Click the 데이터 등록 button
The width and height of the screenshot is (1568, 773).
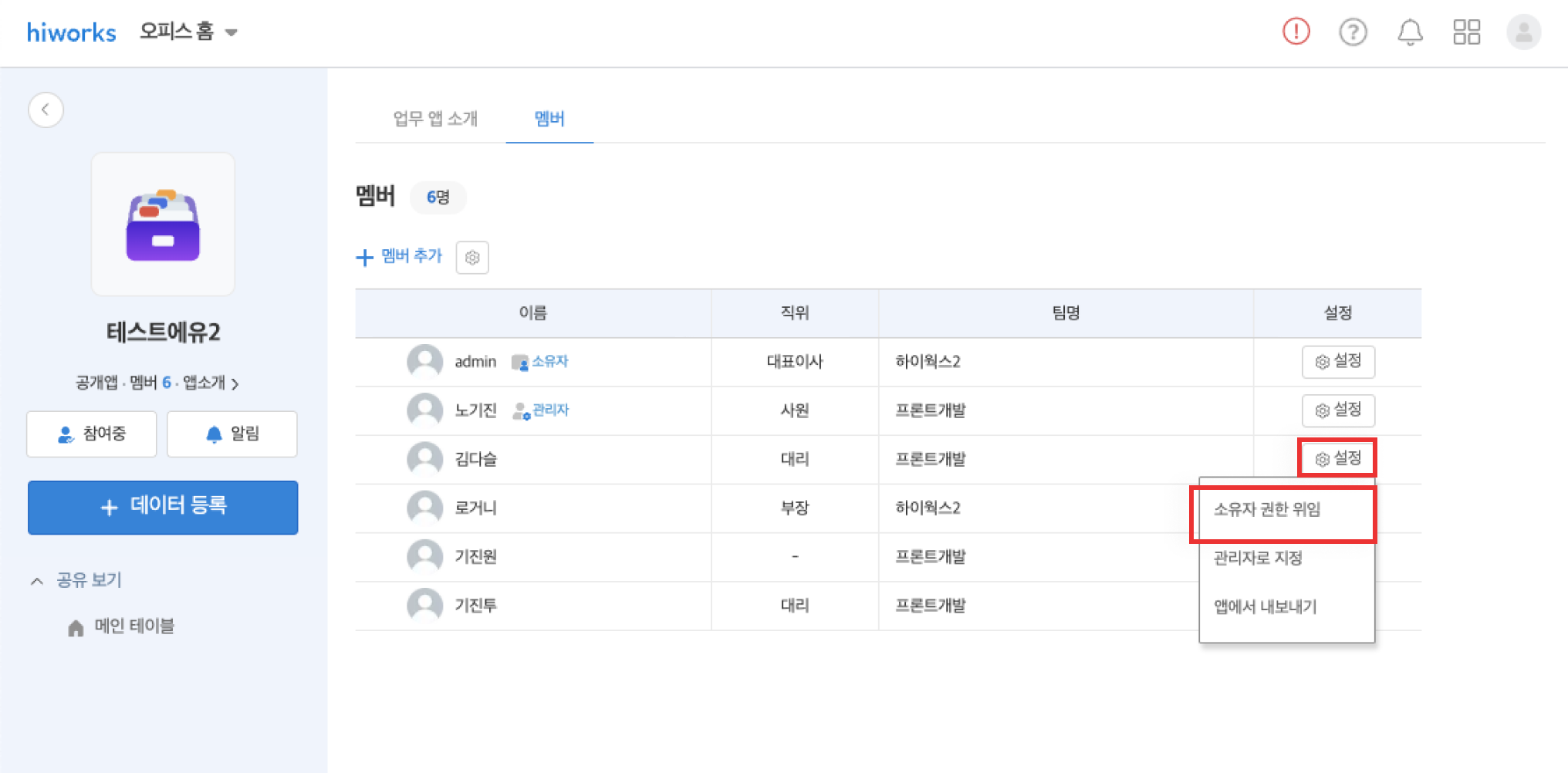click(163, 507)
